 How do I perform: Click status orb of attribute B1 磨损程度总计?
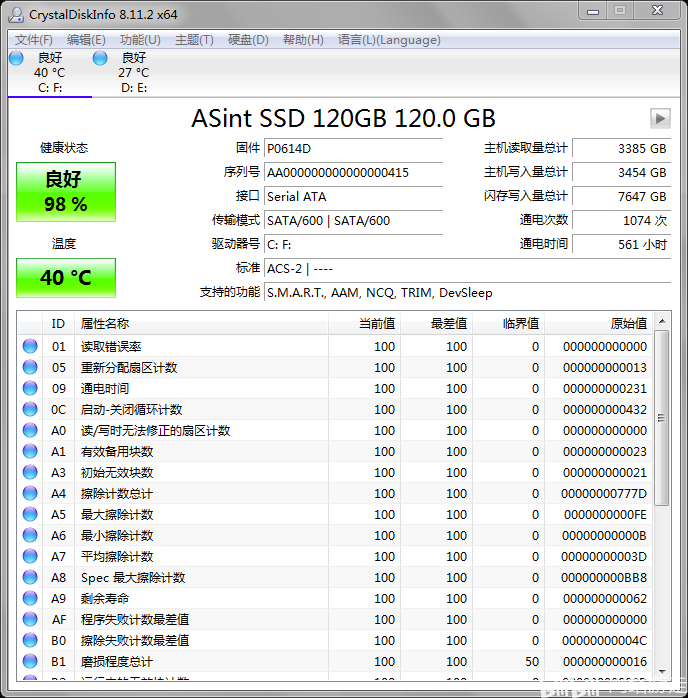pyautogui.click(x=30, y=661)
